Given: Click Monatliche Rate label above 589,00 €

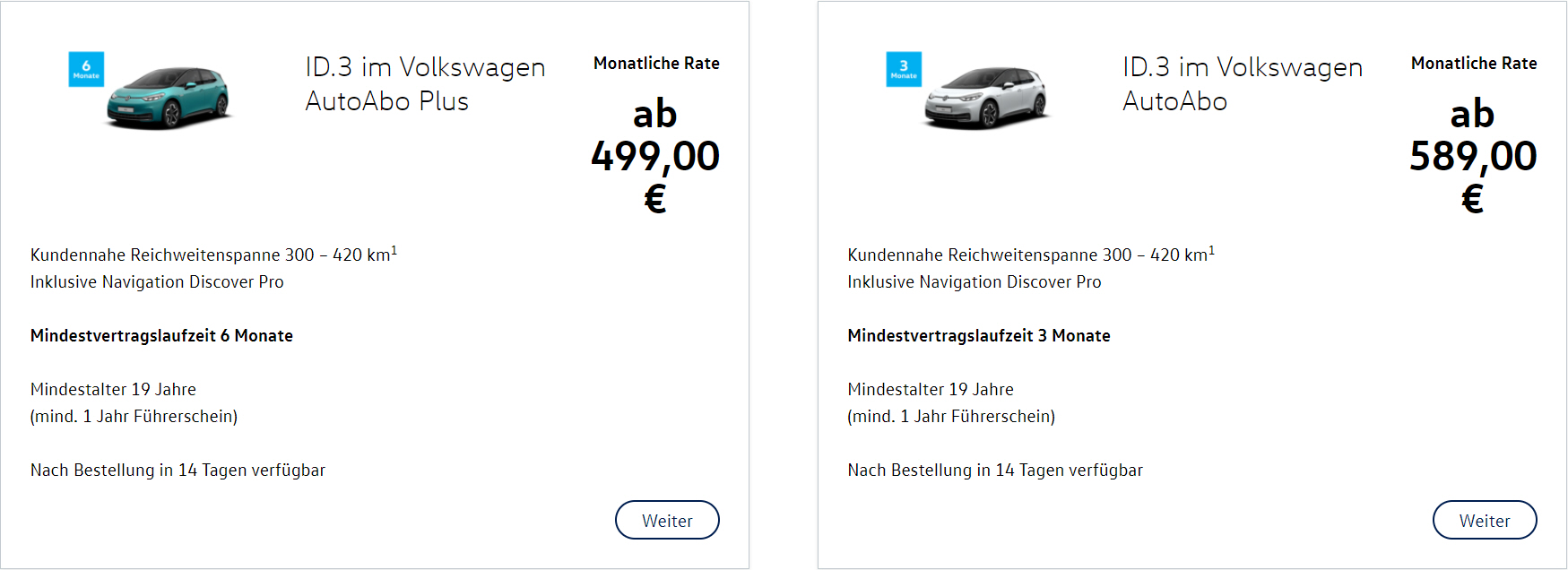Looking at the screenshot, I should point(1474,64).
